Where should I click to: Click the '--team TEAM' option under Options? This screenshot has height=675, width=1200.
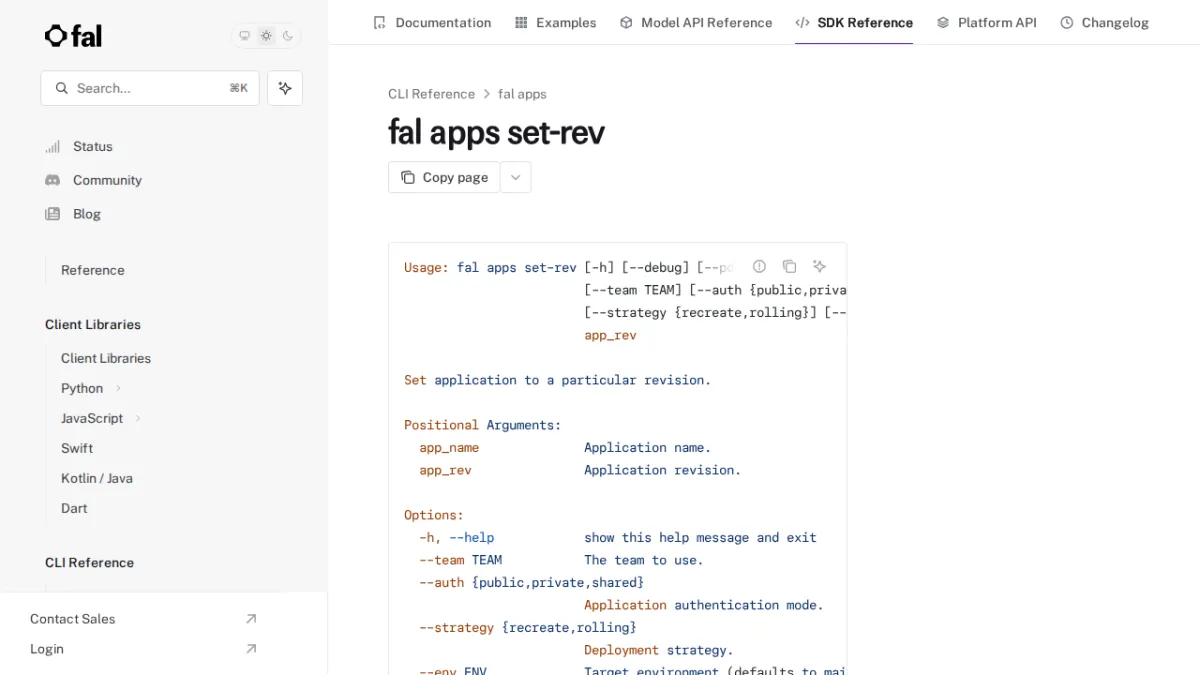pyautogui.click(x=461, y=560)
